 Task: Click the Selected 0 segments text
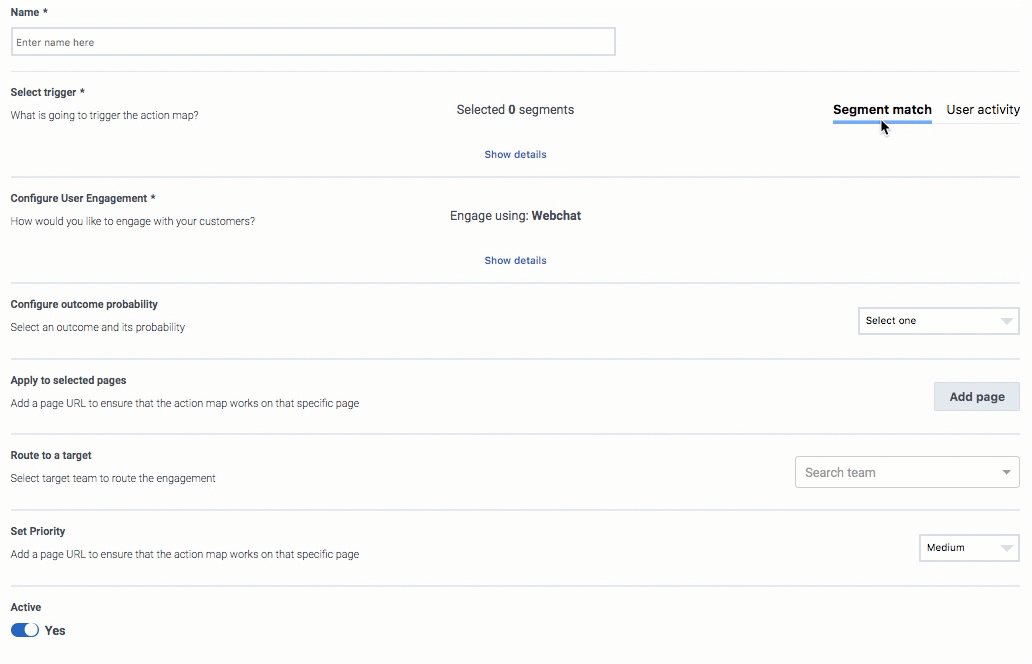click(x=515, y=110)
